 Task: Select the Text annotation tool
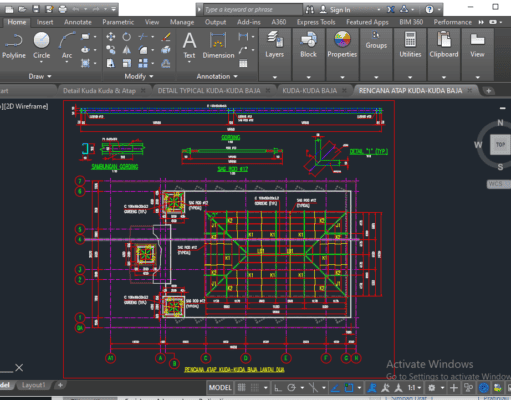click(189, 45)
